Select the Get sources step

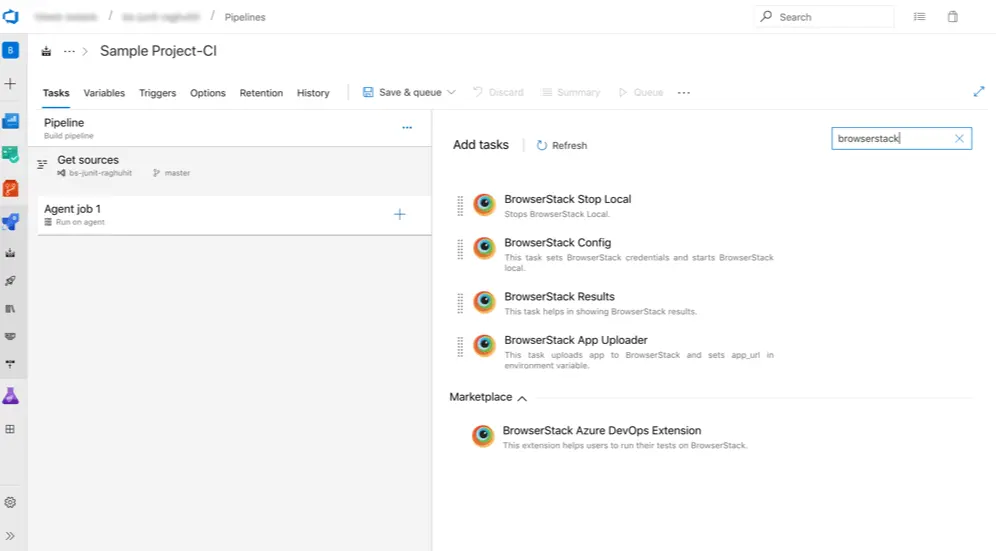[88, 160]
